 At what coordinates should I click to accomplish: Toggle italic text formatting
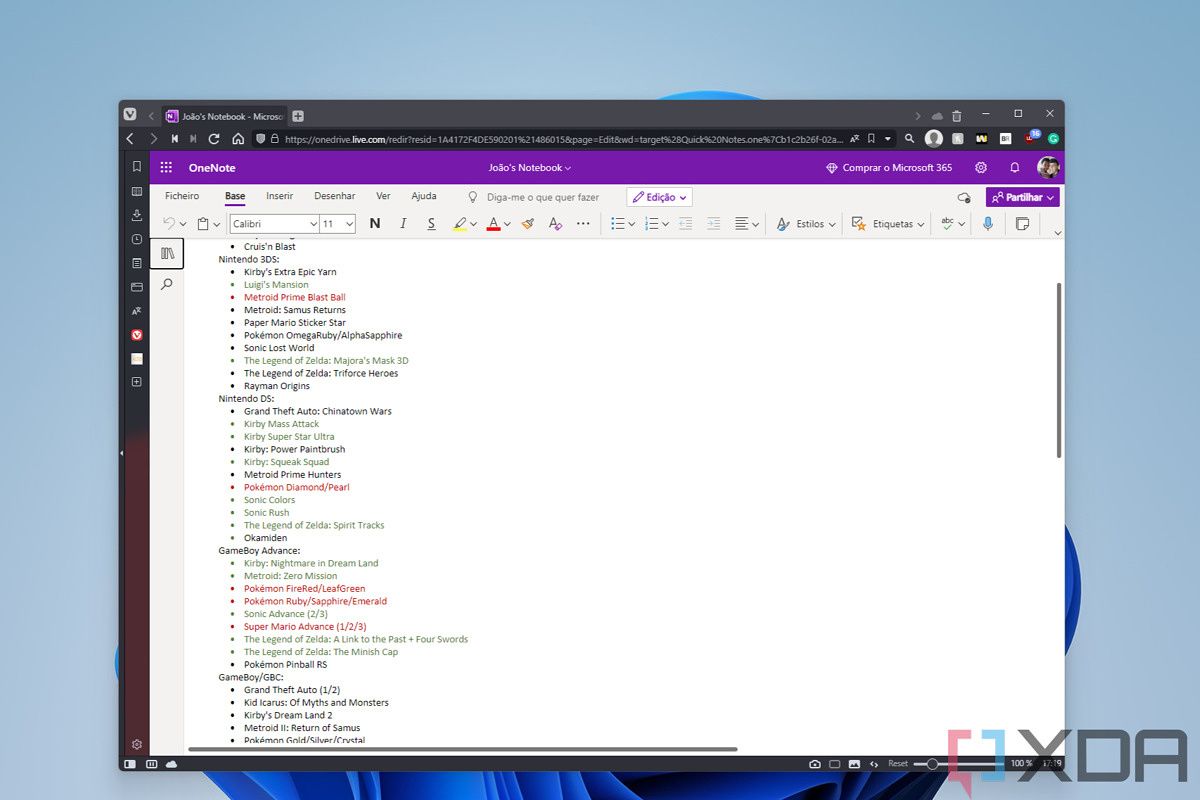point(403,224)
